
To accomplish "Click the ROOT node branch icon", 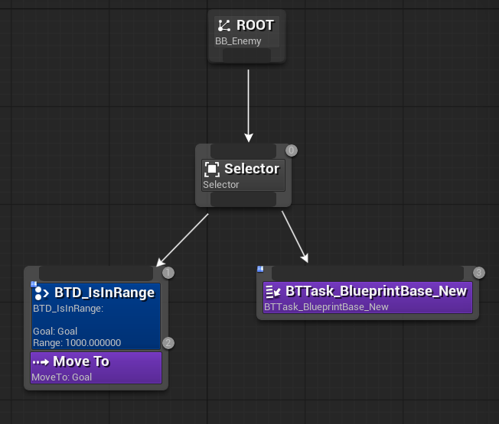I will click(x=224, y=26).
